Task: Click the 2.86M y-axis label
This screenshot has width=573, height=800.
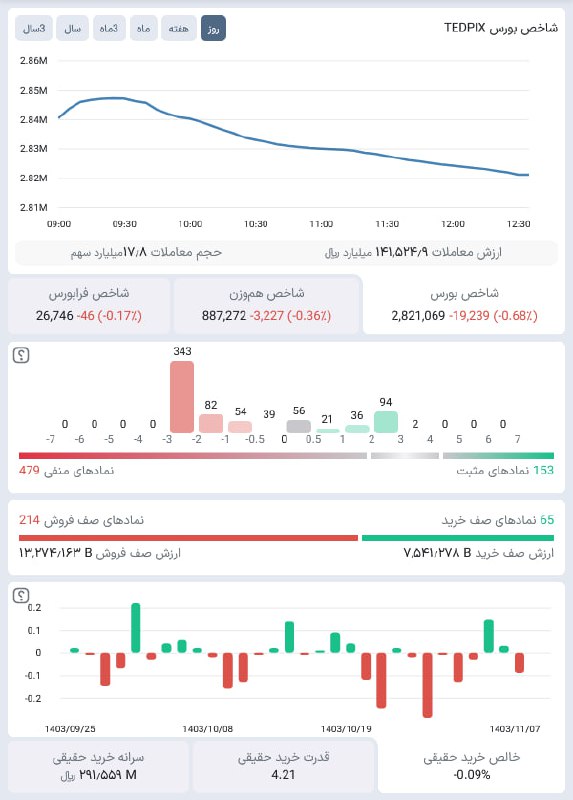Action: (x=34, y=61)
